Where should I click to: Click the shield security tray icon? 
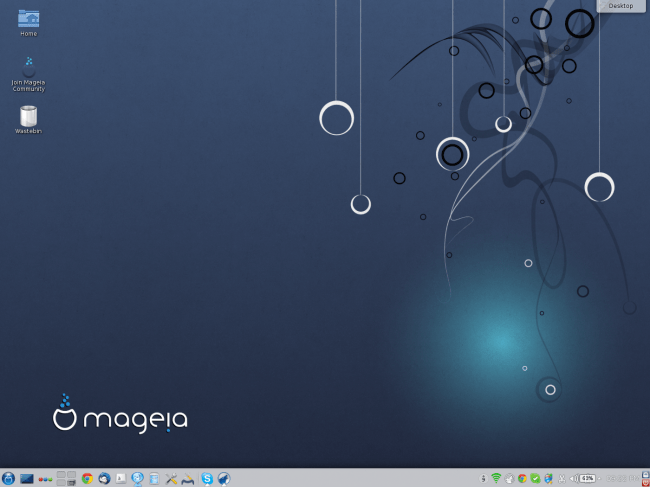548,479
